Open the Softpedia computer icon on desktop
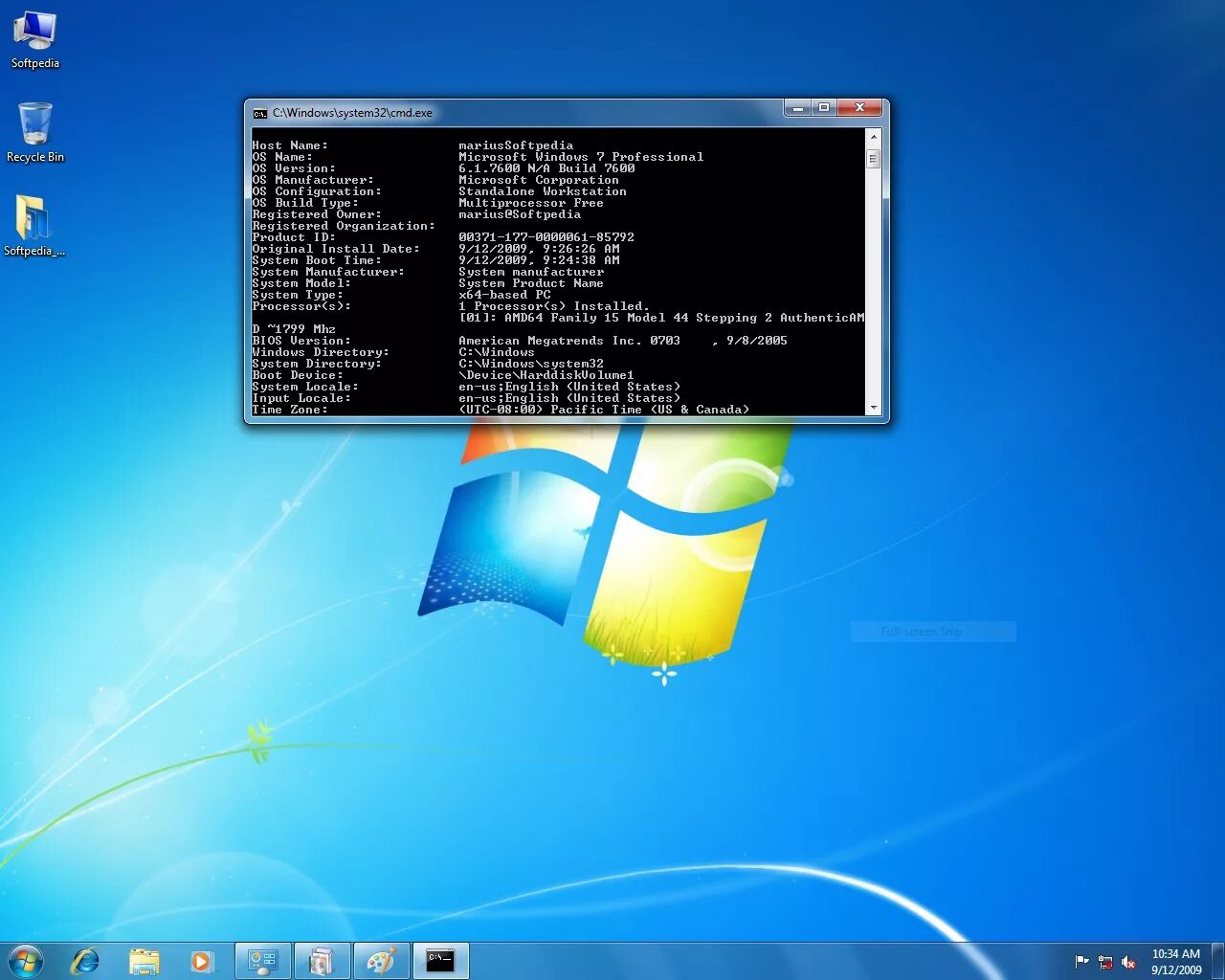This screenshot has height=980, width=1225. pyautogui.click(x=35, y=32)
